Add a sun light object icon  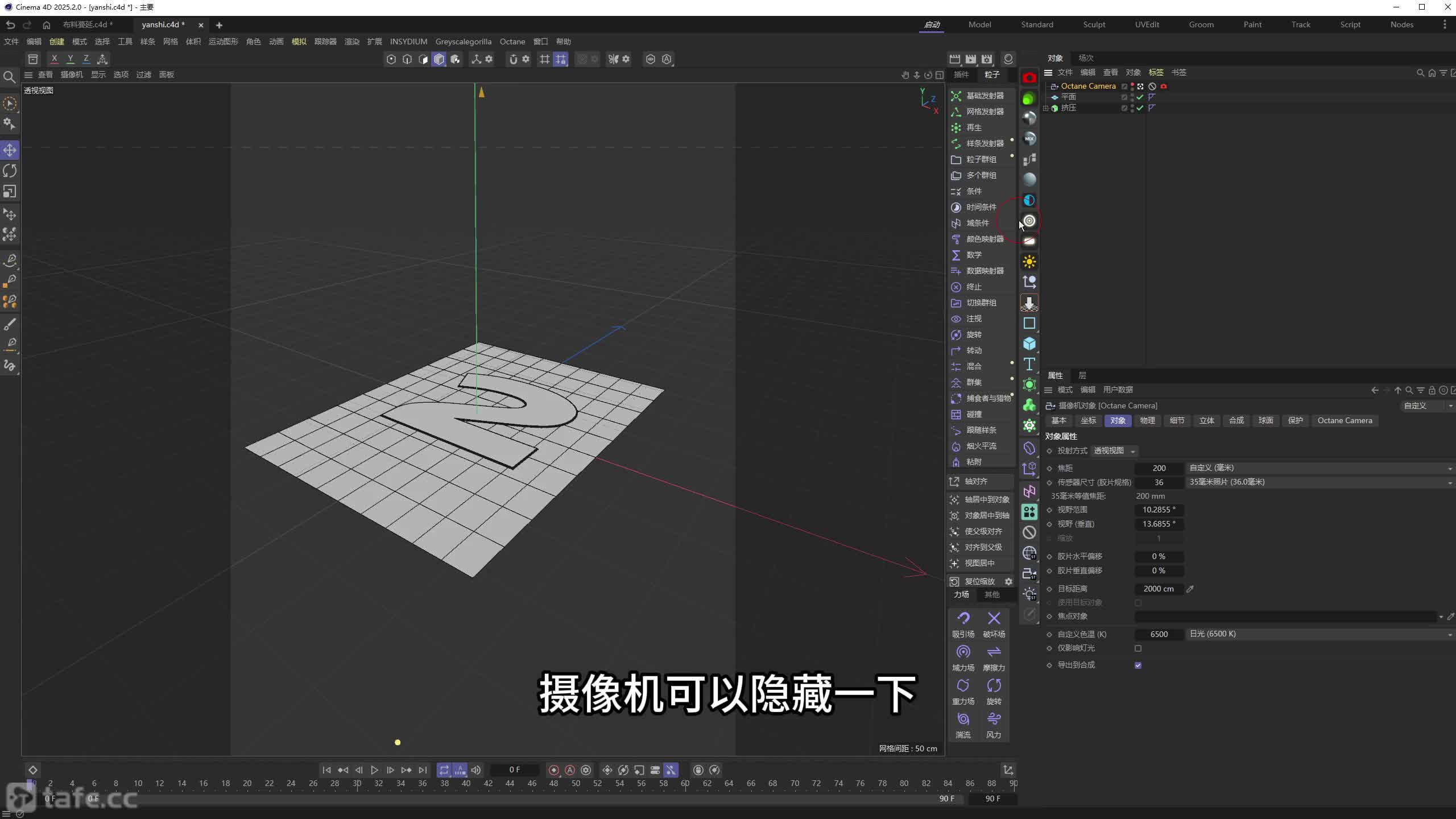pyautogui.click(x=1029, y=262)
